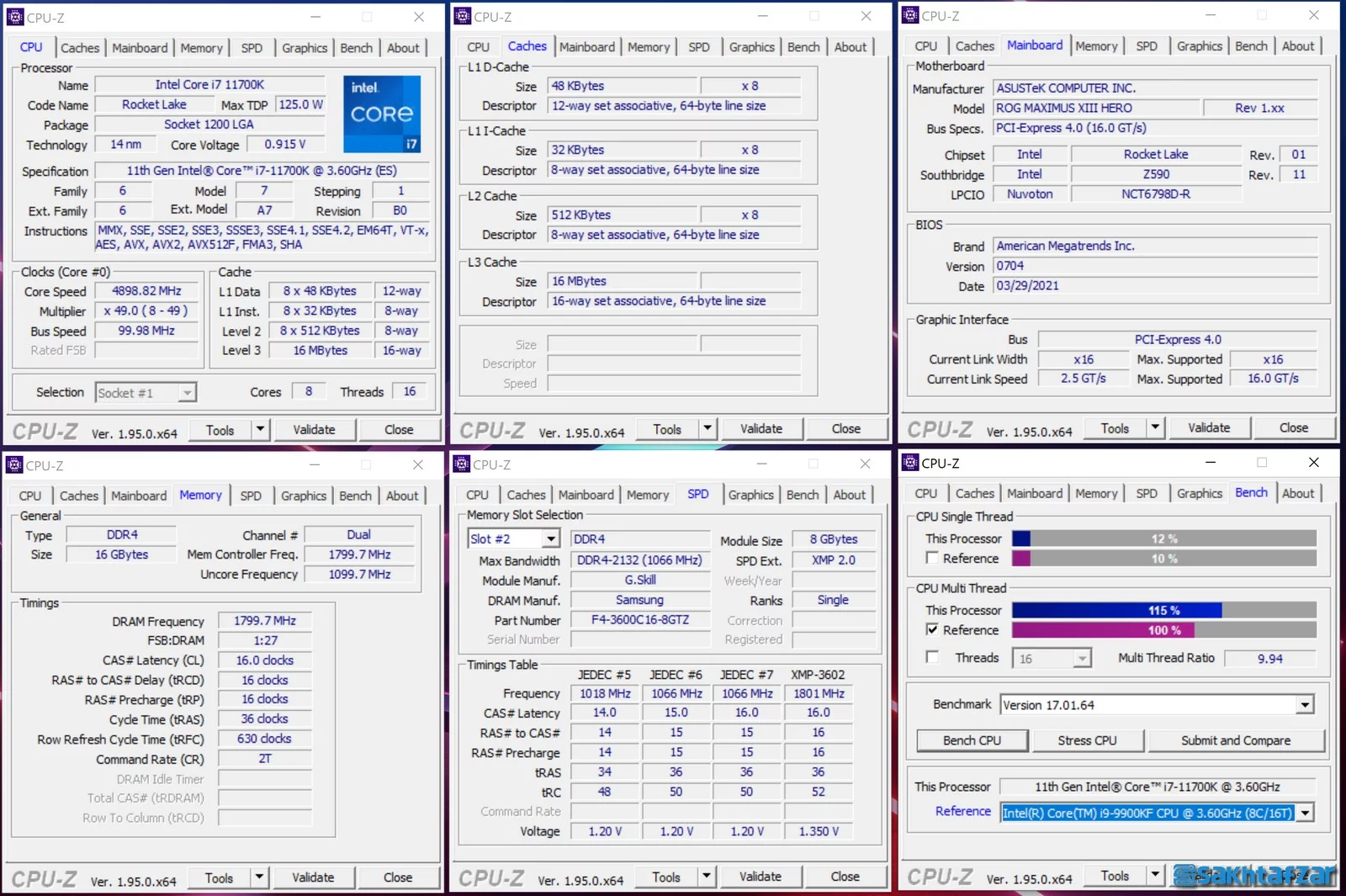Click the L3 Cache size 16 MBytes field
Screen dimensions: 1346x896
(623, 281)
